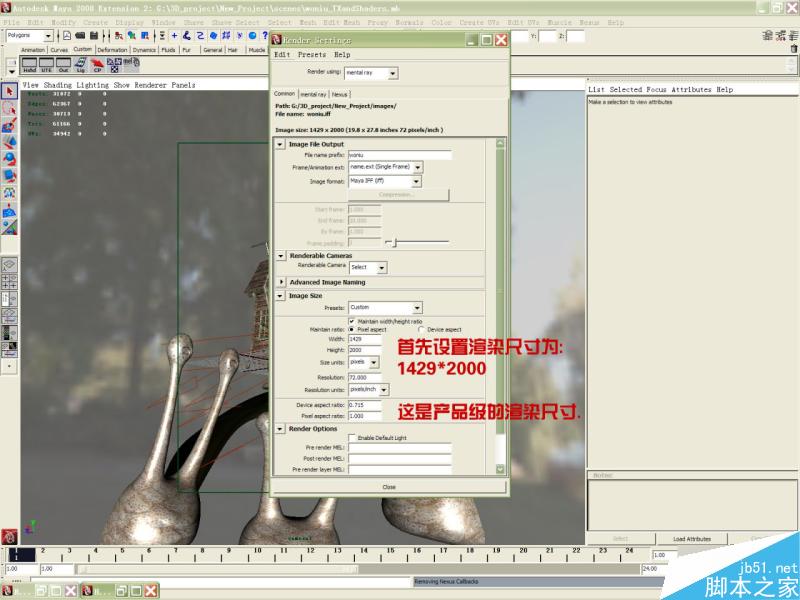Screen dimensions: 800x600
Task: Click the CP red arrow shelf icon
Action: pyautogui.click(x=97, y=65)
